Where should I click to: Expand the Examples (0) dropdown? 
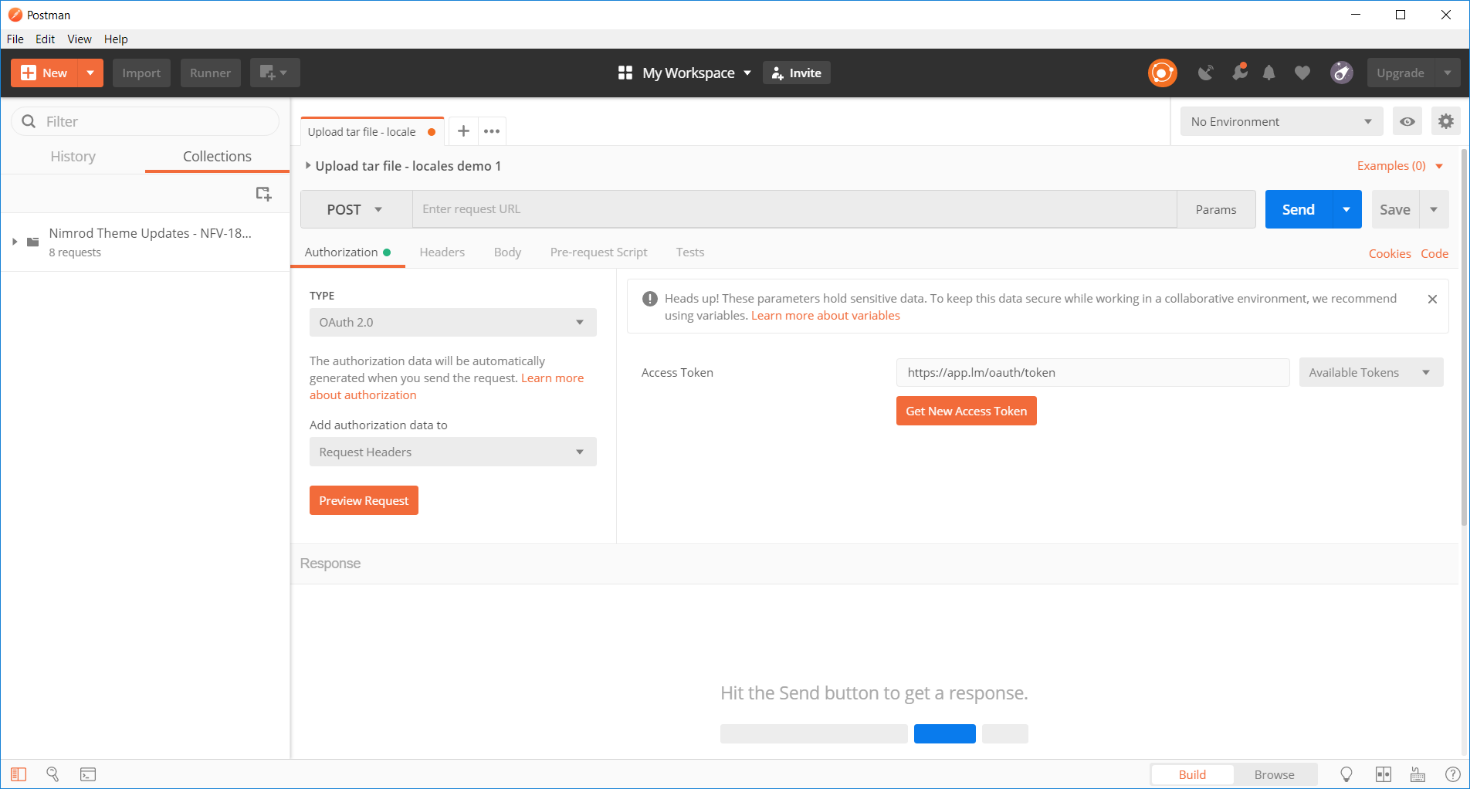[x=1400, y=166]
